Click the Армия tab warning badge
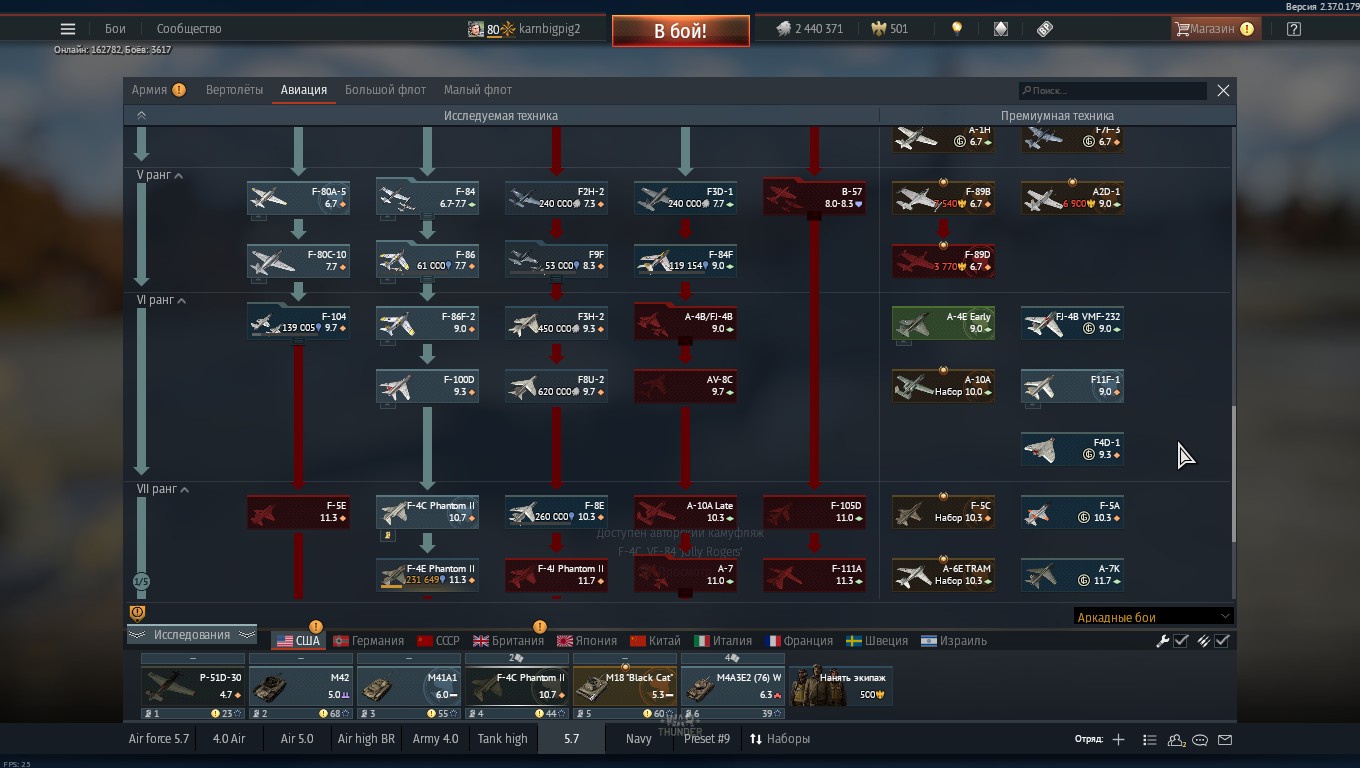The image size is (1360, 768). (179, 90)
